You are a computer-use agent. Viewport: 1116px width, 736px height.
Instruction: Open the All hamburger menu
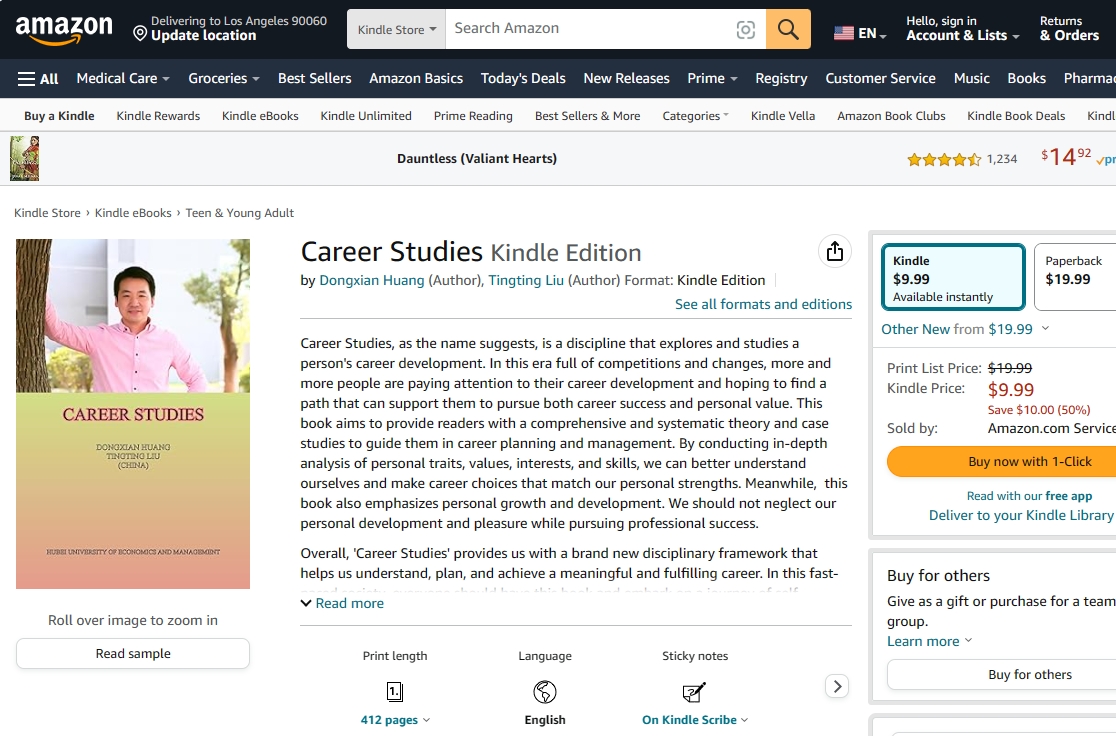37,78
